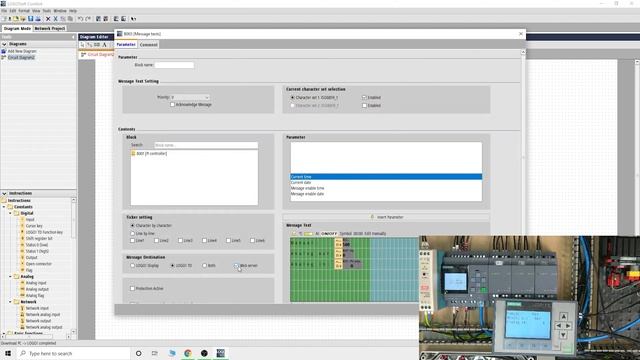Viewport: 640px width, 360px height.
Task: Select the Line by line ticker option
Action: [x=132, y=233]
